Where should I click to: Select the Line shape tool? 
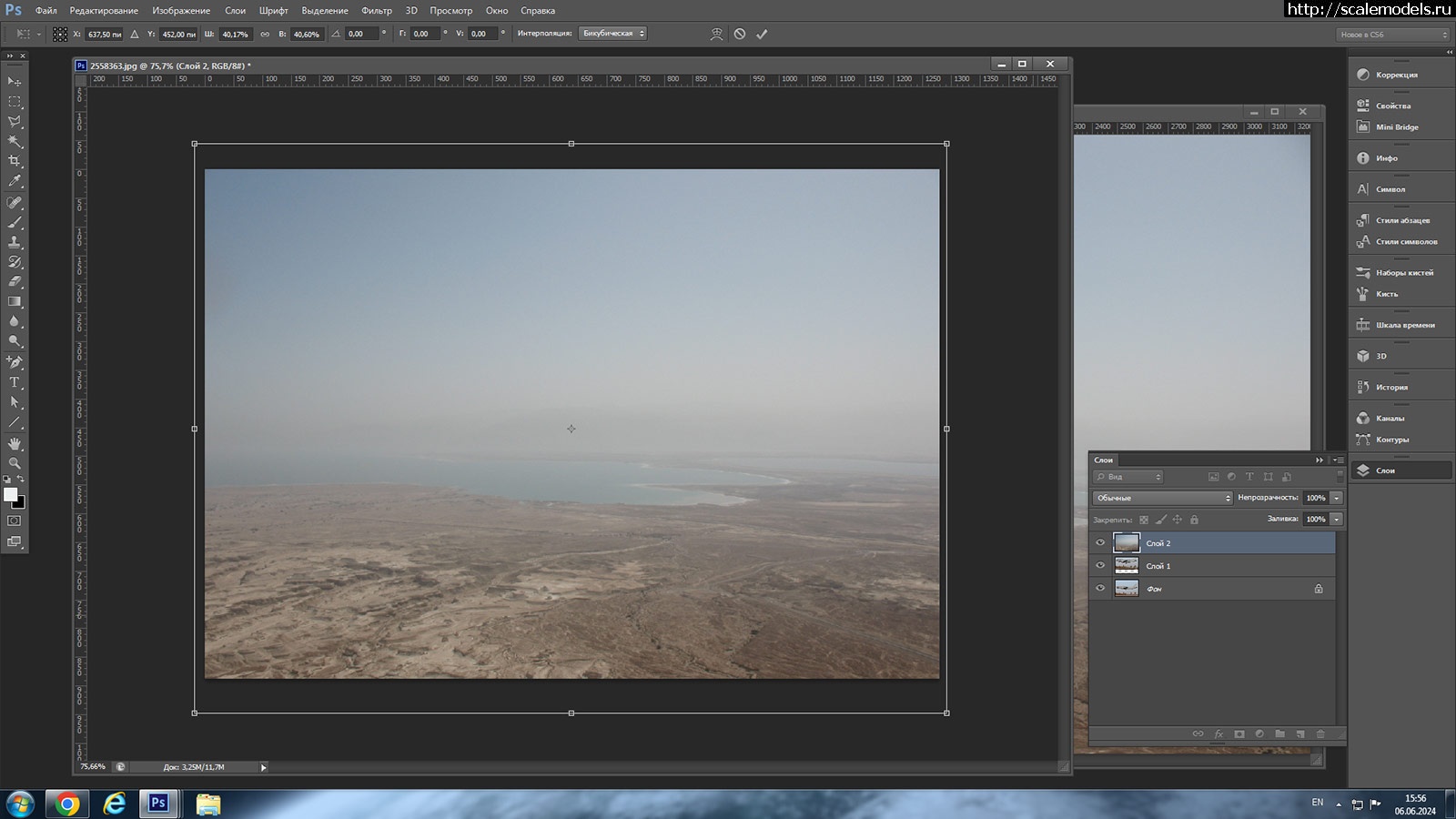15,422
